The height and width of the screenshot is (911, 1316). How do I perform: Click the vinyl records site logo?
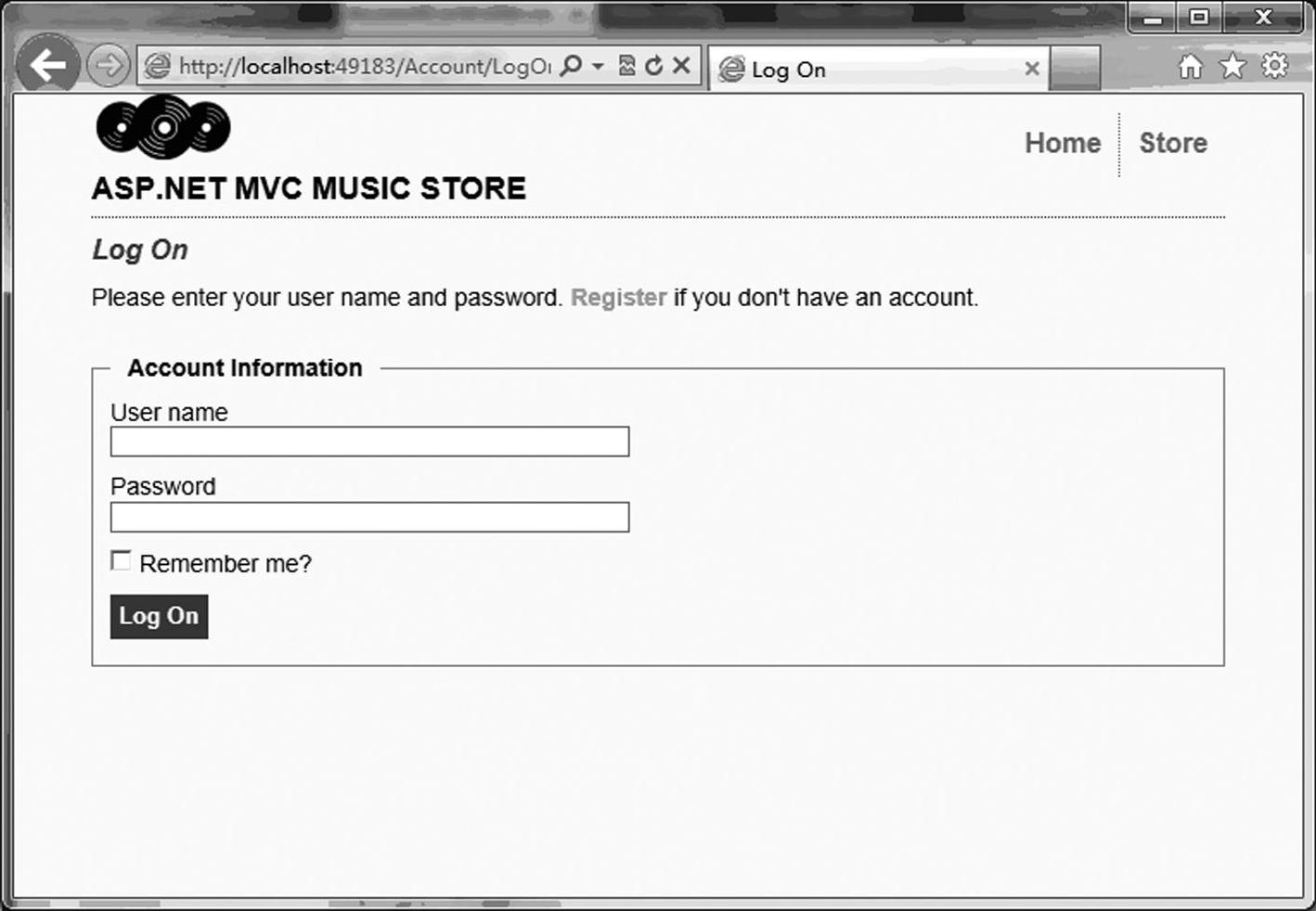pos(163,126)
